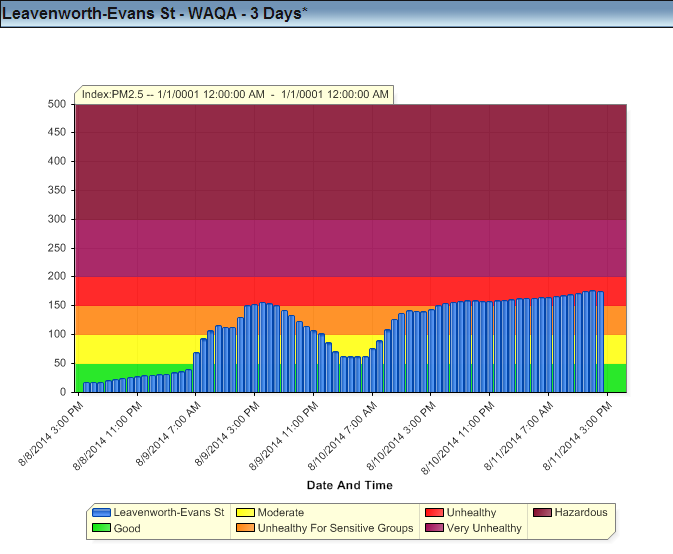673x554 pixels.
Task: Click the 'Leavenworth-Evans St' legend label
Action: (x=169, y=512)
